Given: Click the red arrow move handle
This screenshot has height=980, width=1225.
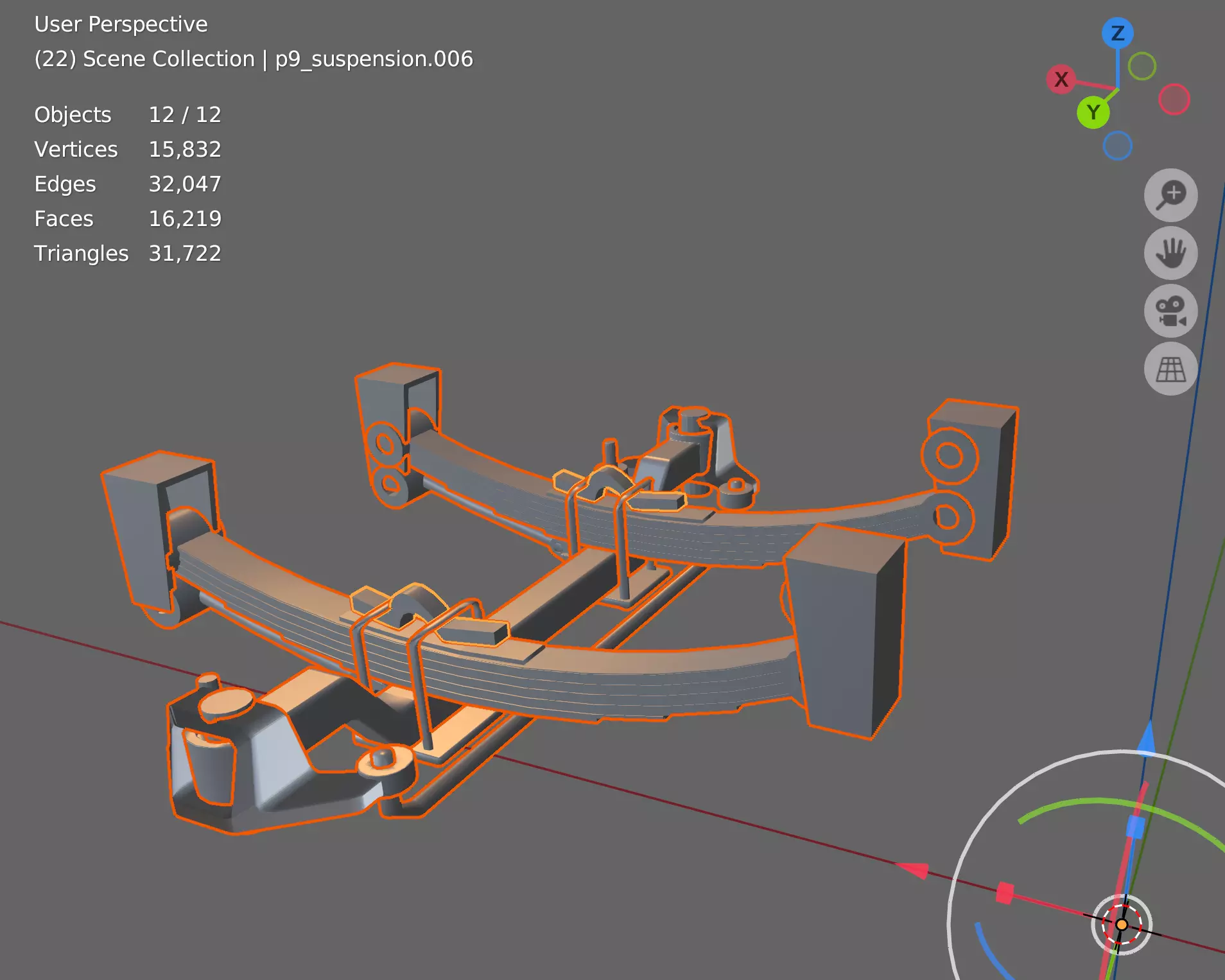Looking at the screenshot, I should pos(913,870).
